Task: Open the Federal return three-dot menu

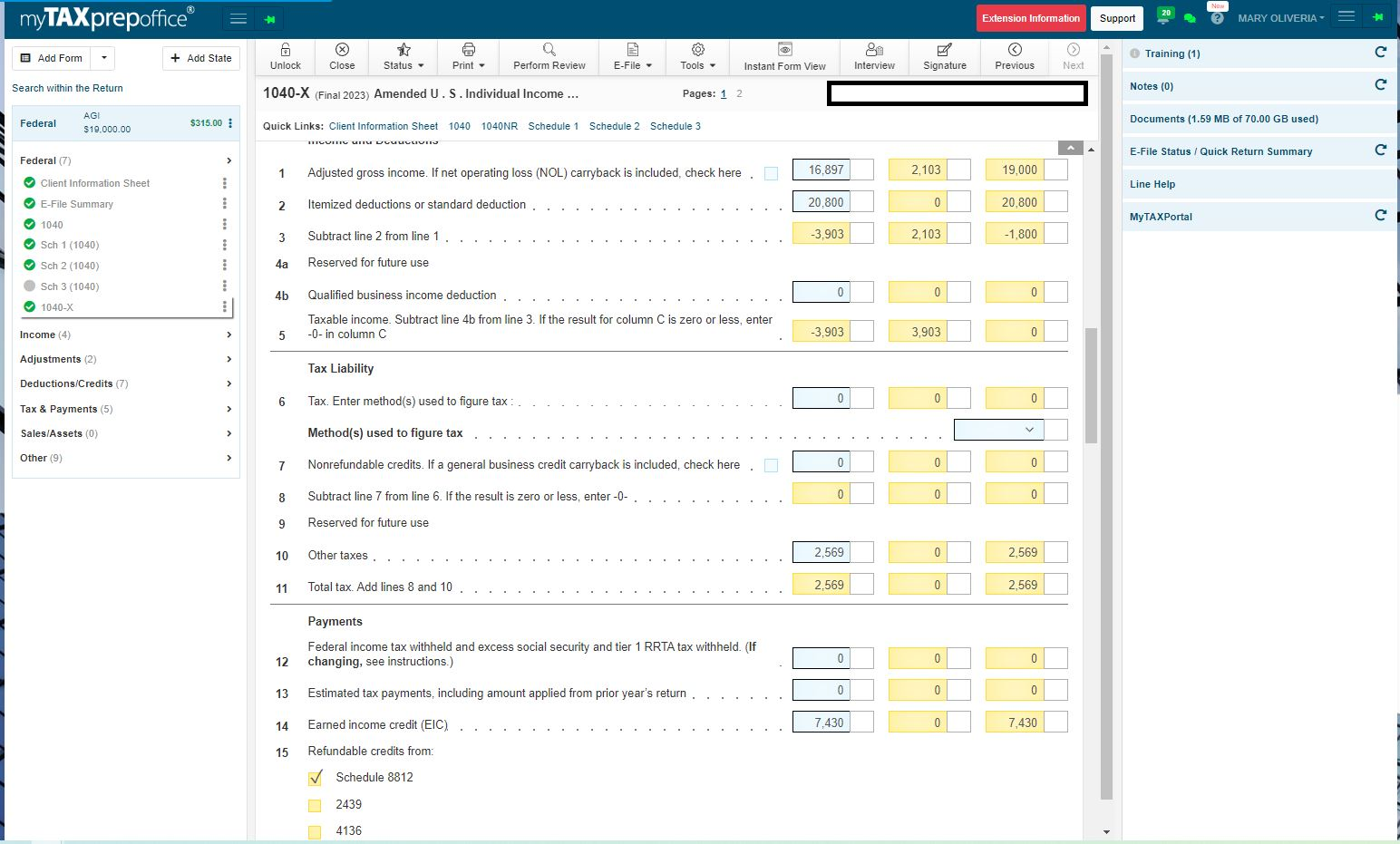Action: tap(230, 123)
